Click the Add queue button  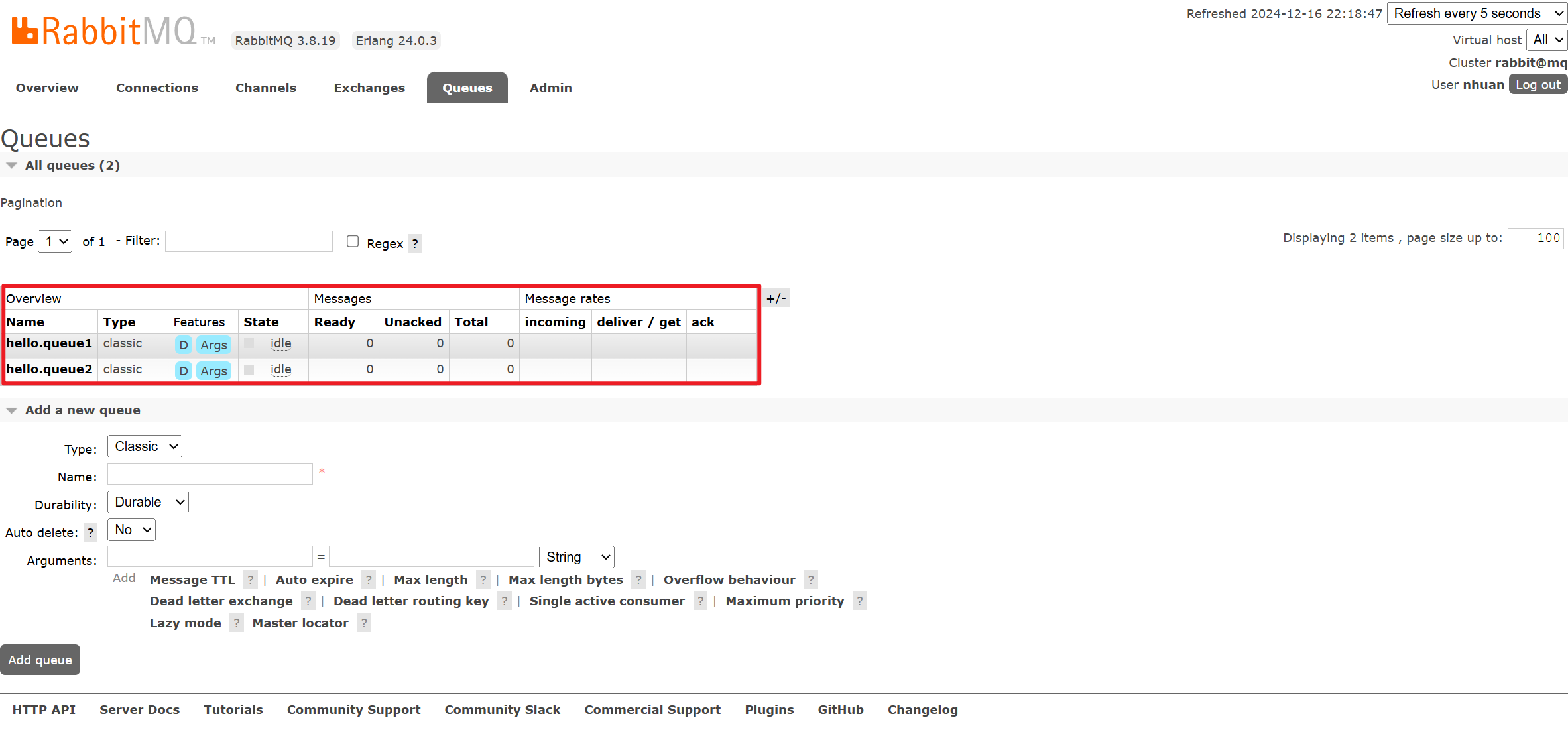click(x=40, y=660)
